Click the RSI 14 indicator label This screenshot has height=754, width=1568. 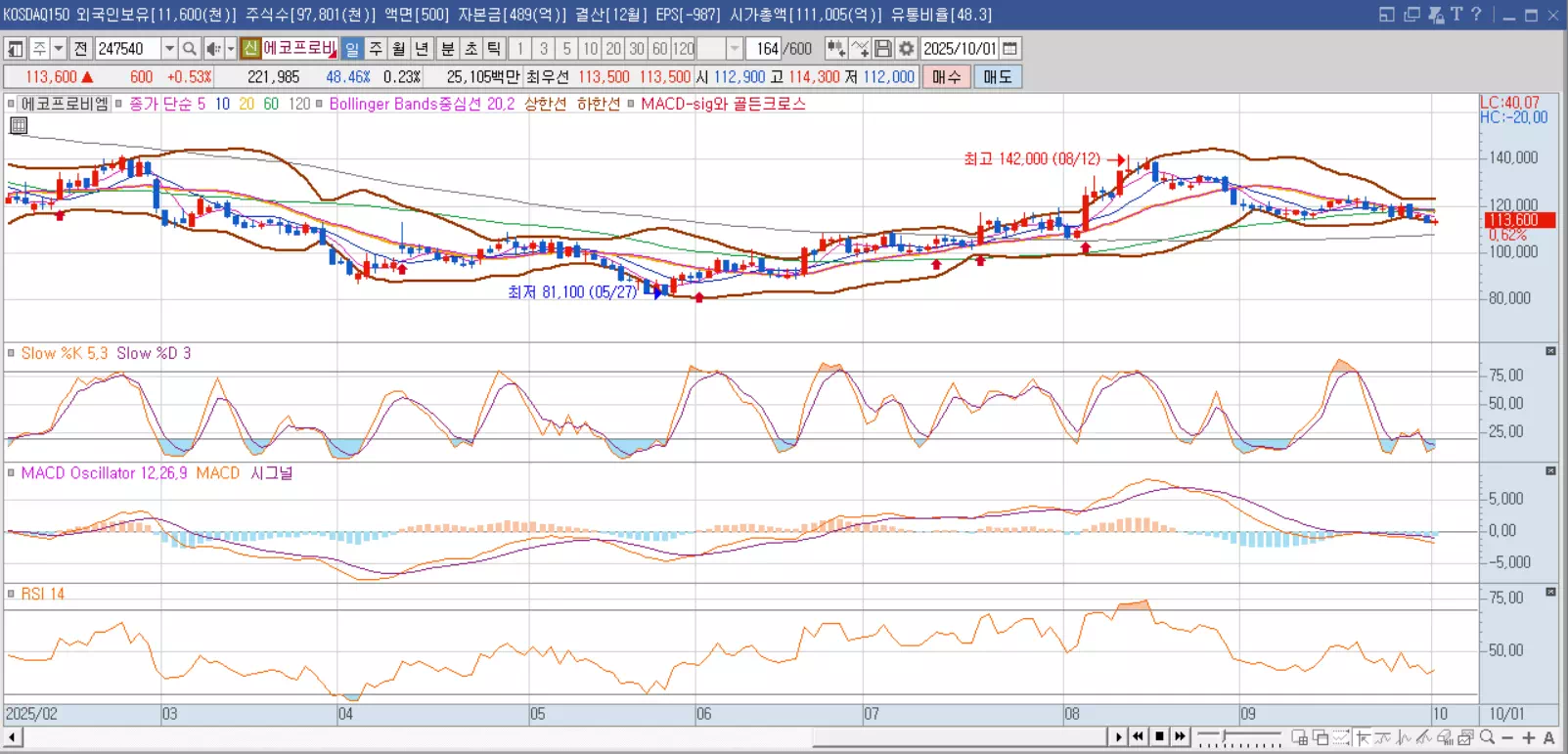coord(42,594)
